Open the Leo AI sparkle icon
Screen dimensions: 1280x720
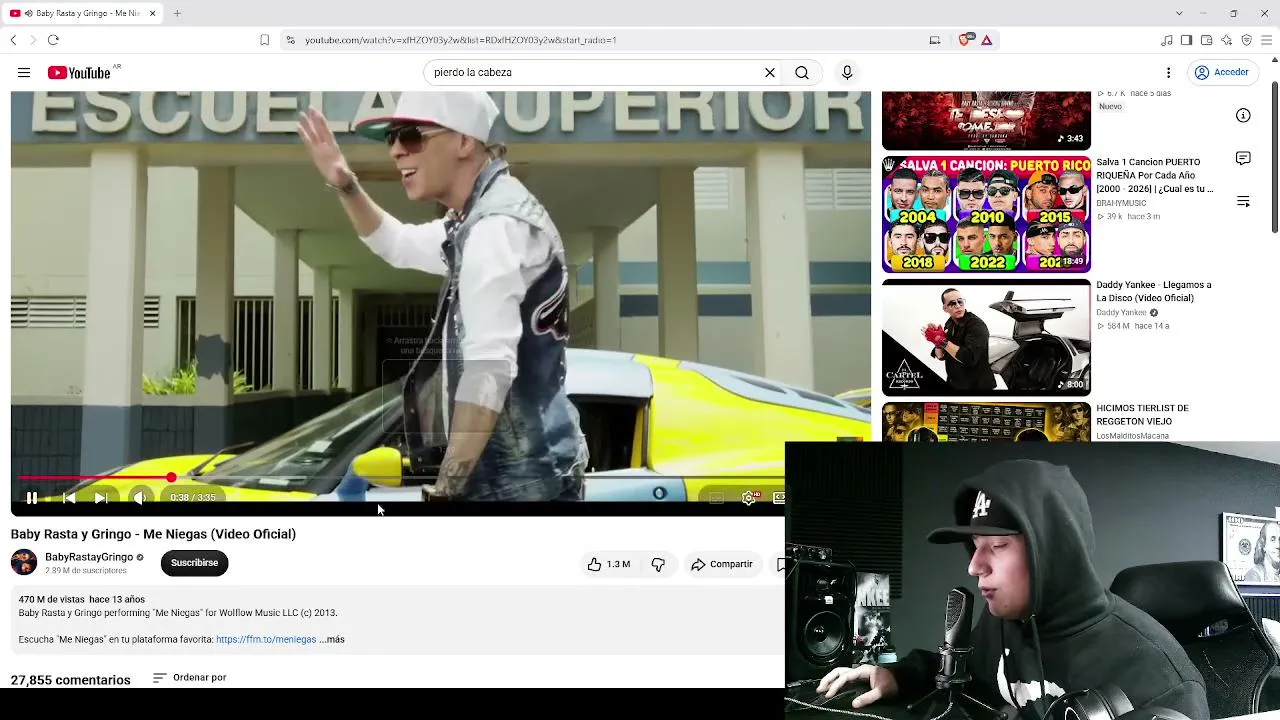pyautogui.click(x=1226, y=40)
